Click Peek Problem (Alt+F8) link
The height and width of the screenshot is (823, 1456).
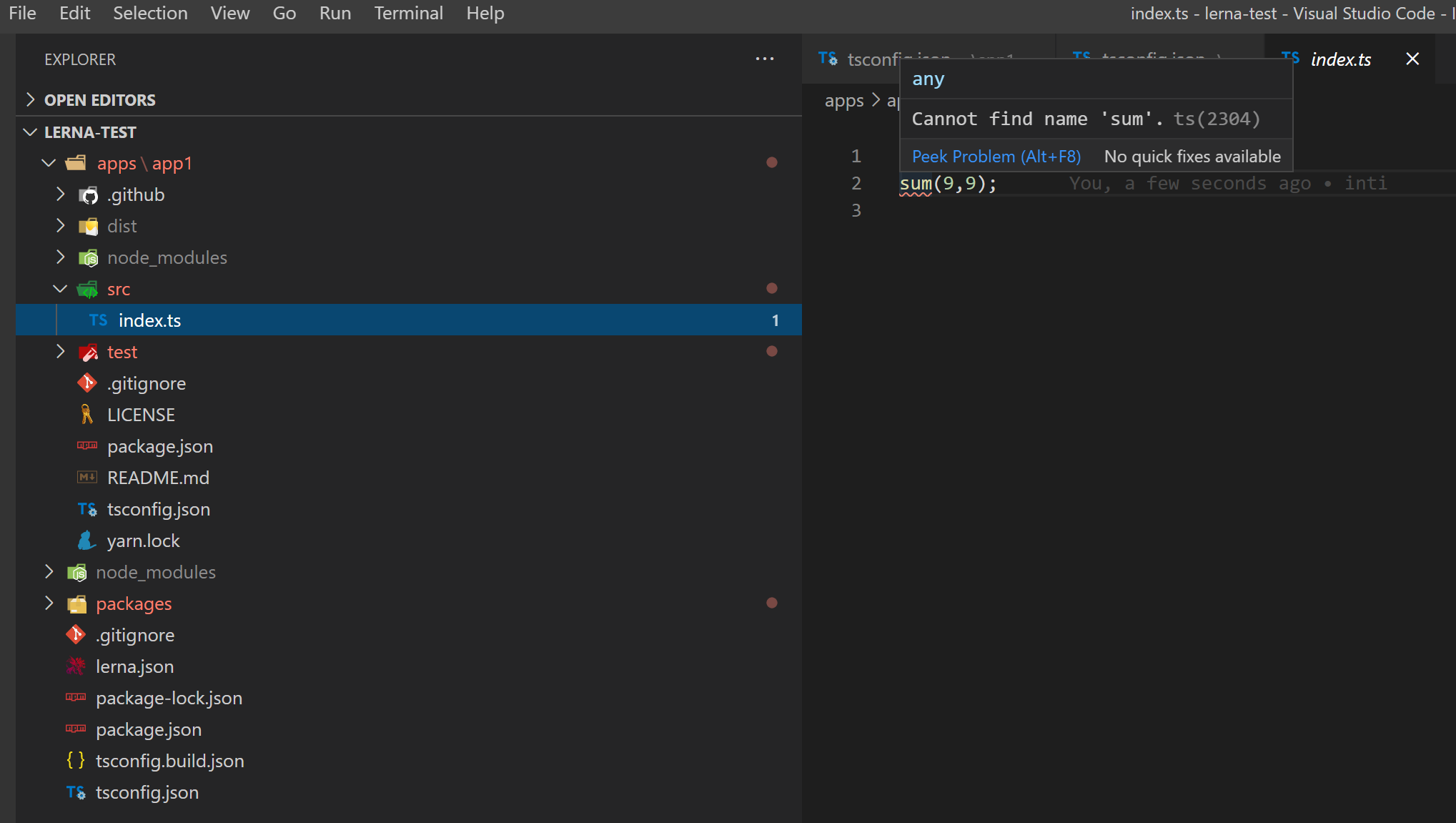coord(996,157)
